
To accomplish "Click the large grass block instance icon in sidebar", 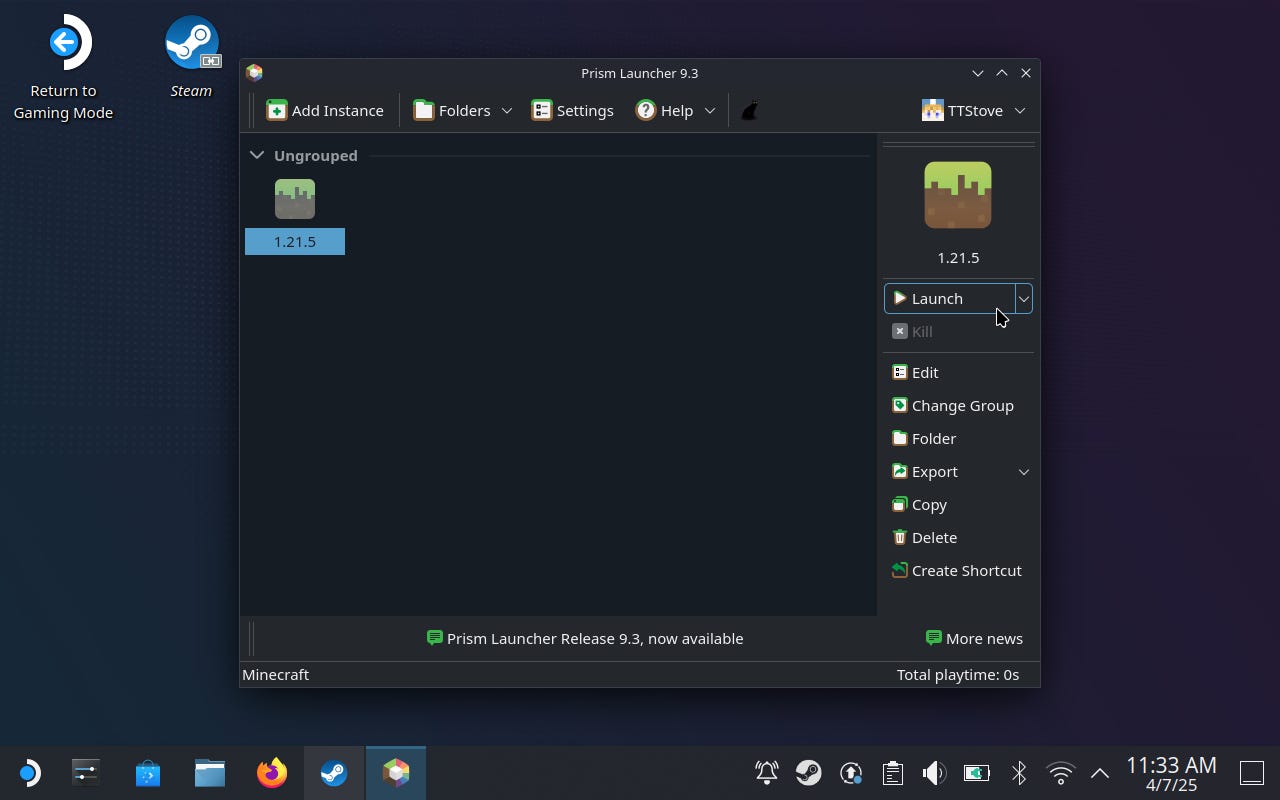I will [958, 195].
